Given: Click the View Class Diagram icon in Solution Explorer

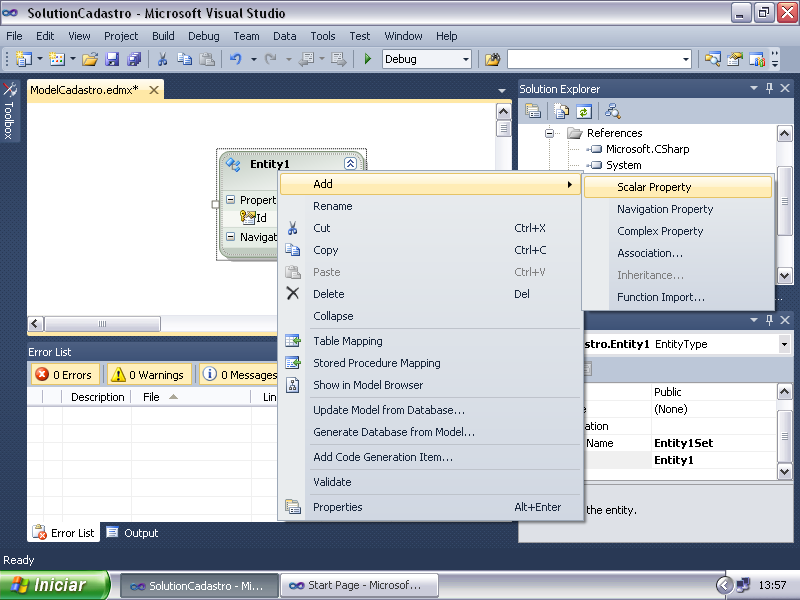Looking at the screenshot, I should click(612, 111).
